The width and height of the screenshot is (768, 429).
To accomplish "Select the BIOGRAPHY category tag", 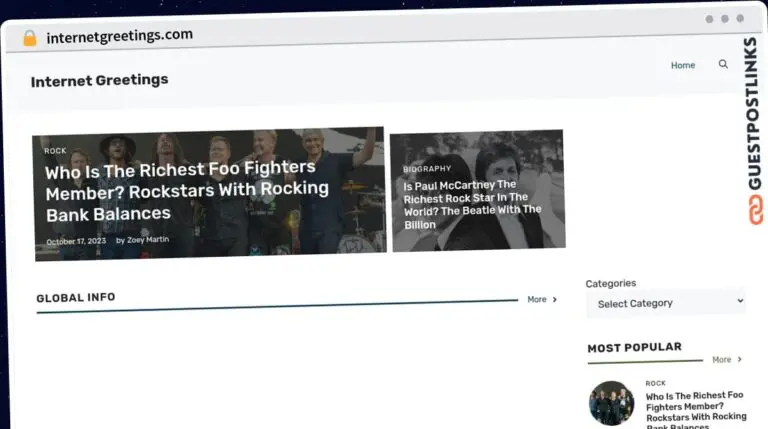I will pos(427,168).
